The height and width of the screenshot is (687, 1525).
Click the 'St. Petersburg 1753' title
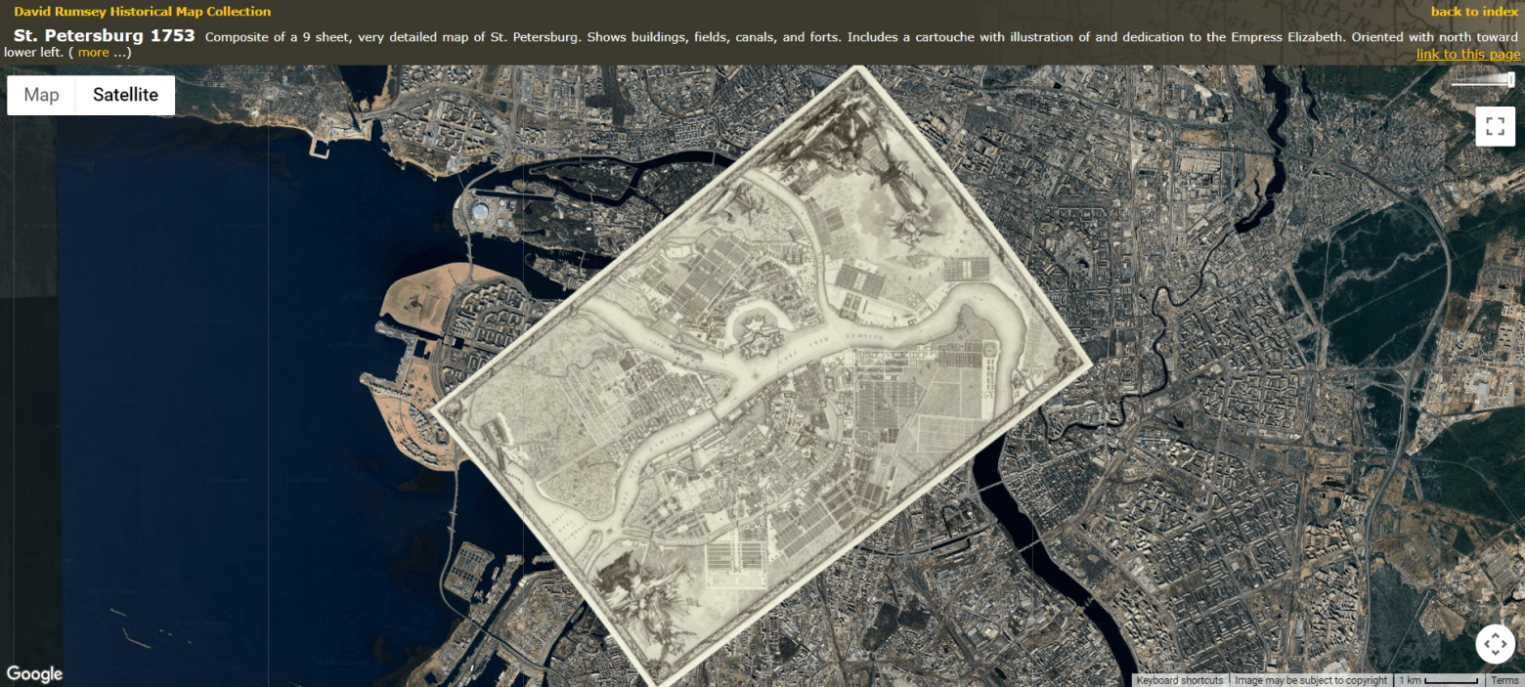[x=104, y=36]
